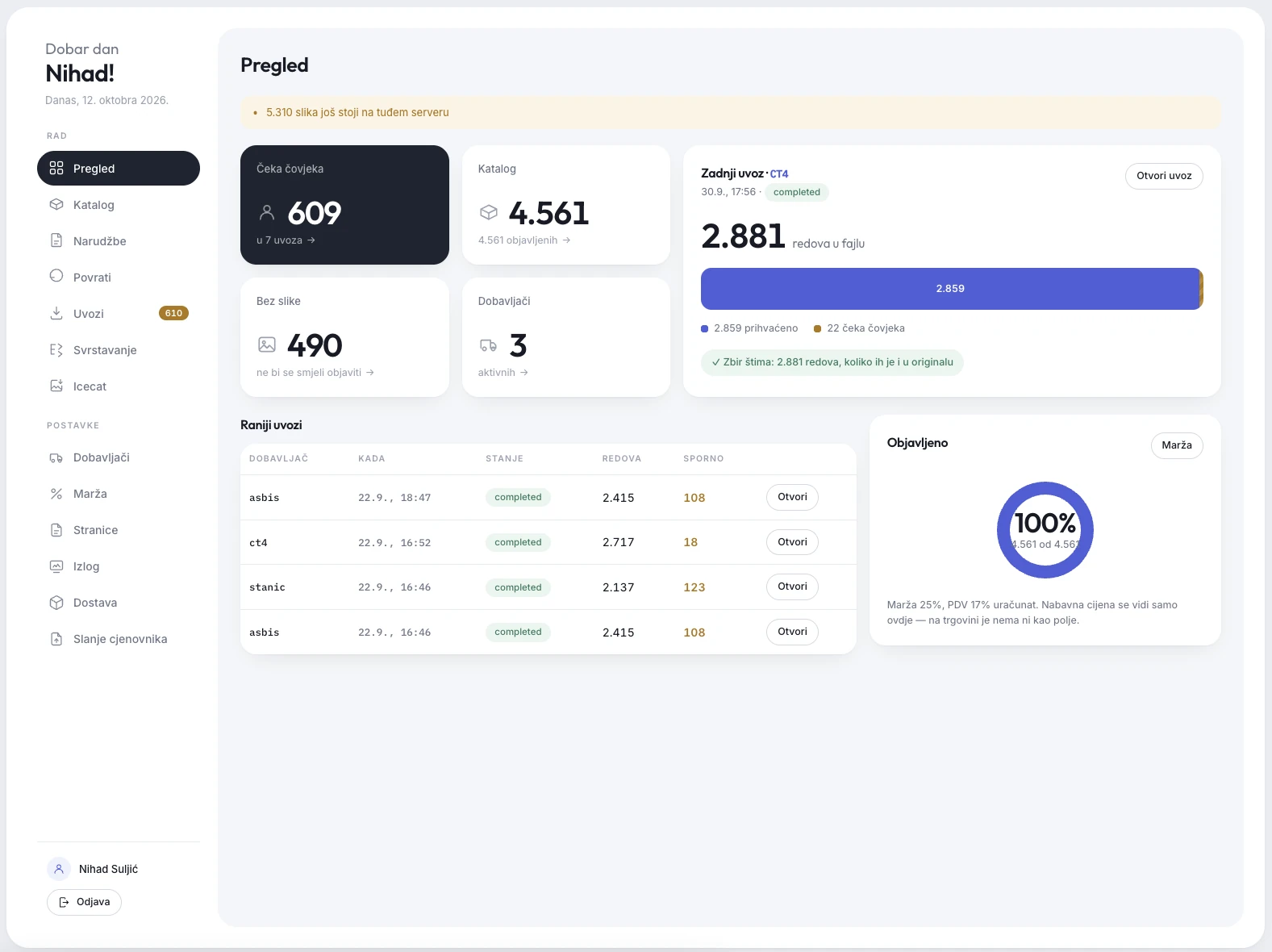Click the truck icon in Dobavljači card
Image resolution: width=1272 pixels, height=952 pixels.
489,345
